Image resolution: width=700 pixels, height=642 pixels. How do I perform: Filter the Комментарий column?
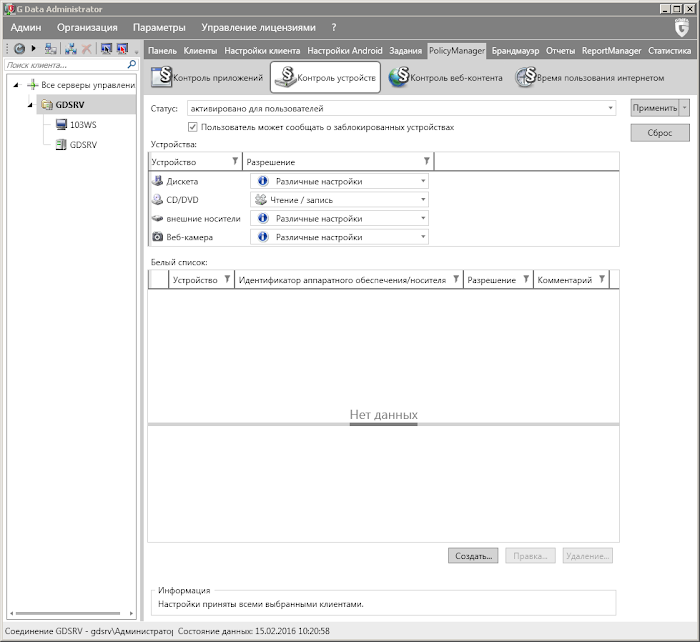coord(602,279)
